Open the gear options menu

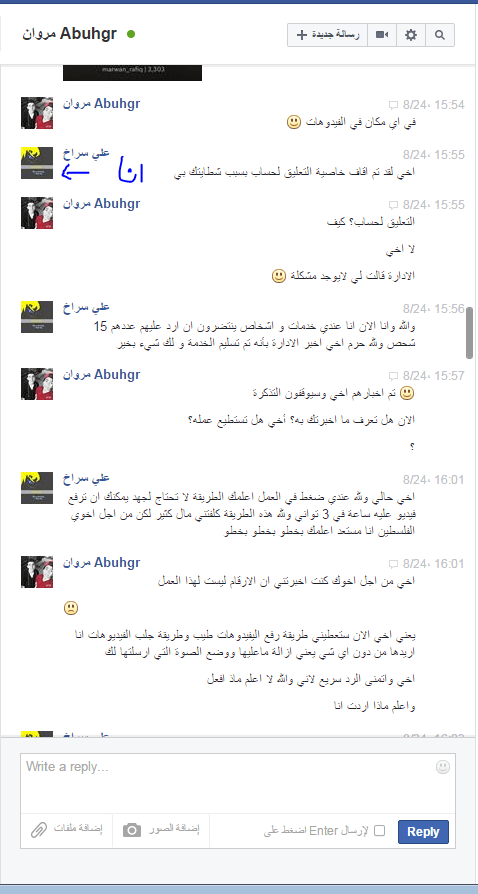[x=411, y=35]
